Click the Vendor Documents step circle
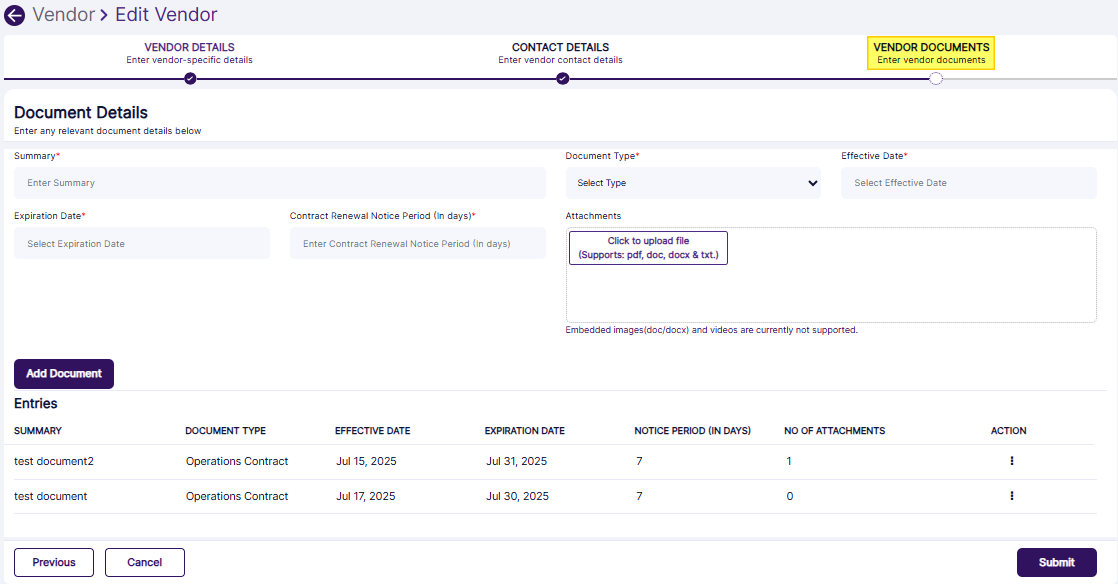 point(935,79)
